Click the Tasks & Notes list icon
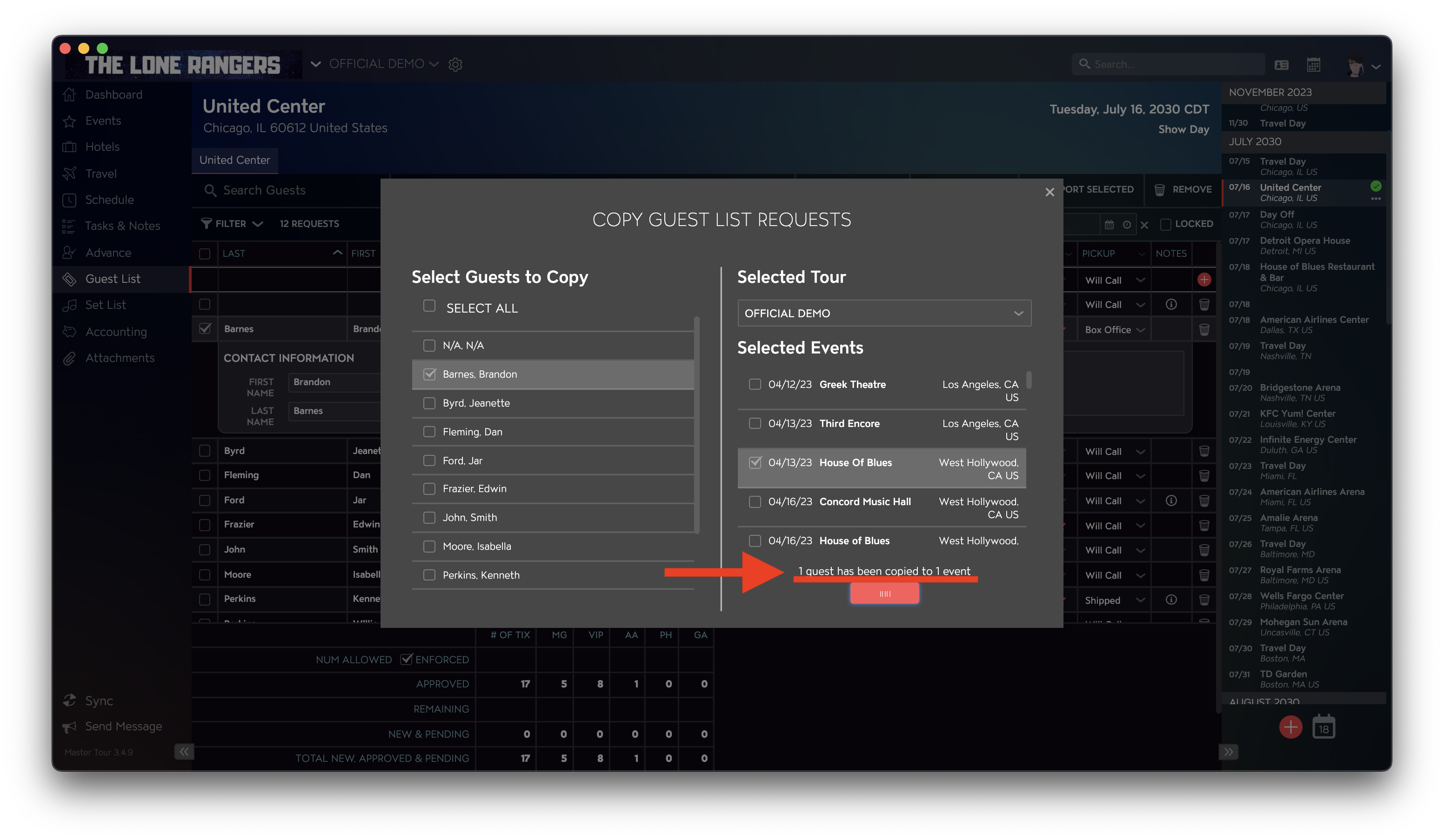 [69, 226]
